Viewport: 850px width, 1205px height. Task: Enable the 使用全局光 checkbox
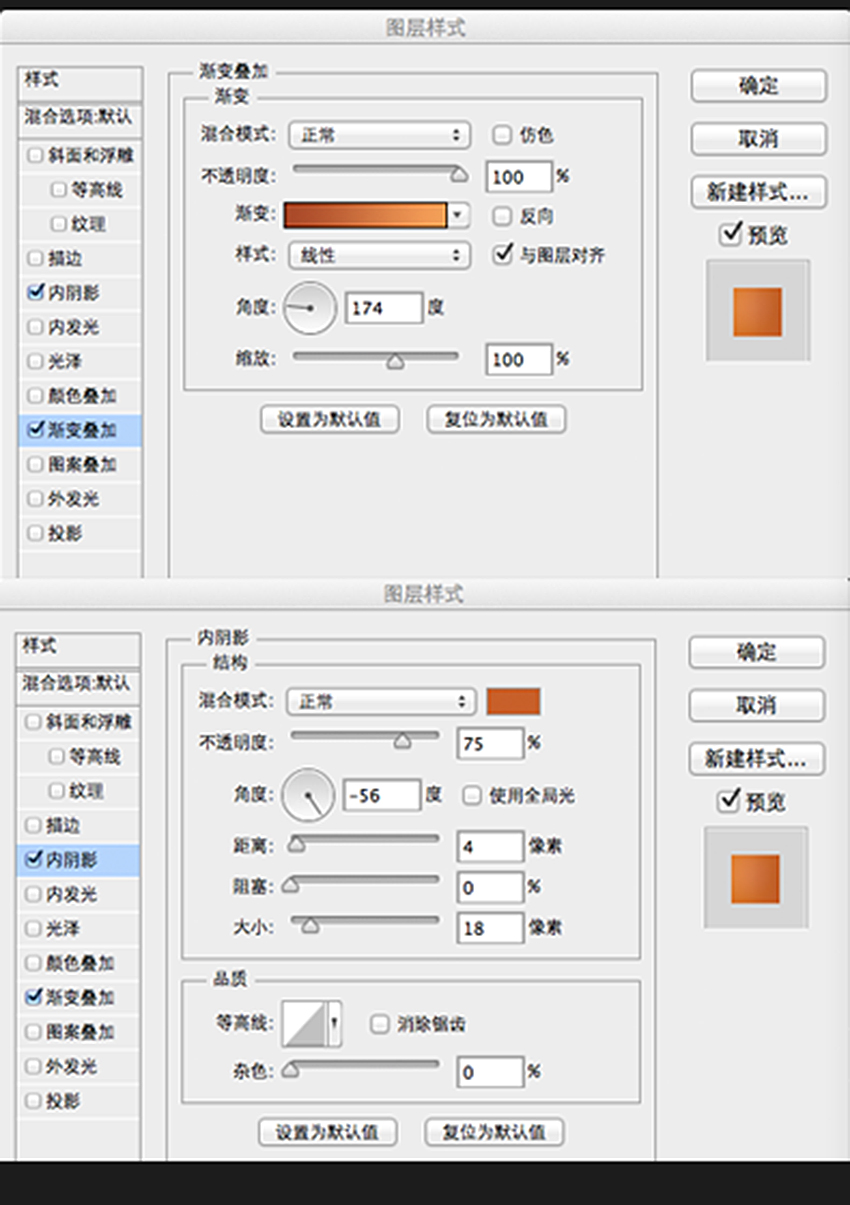click(x=473, y=796)
